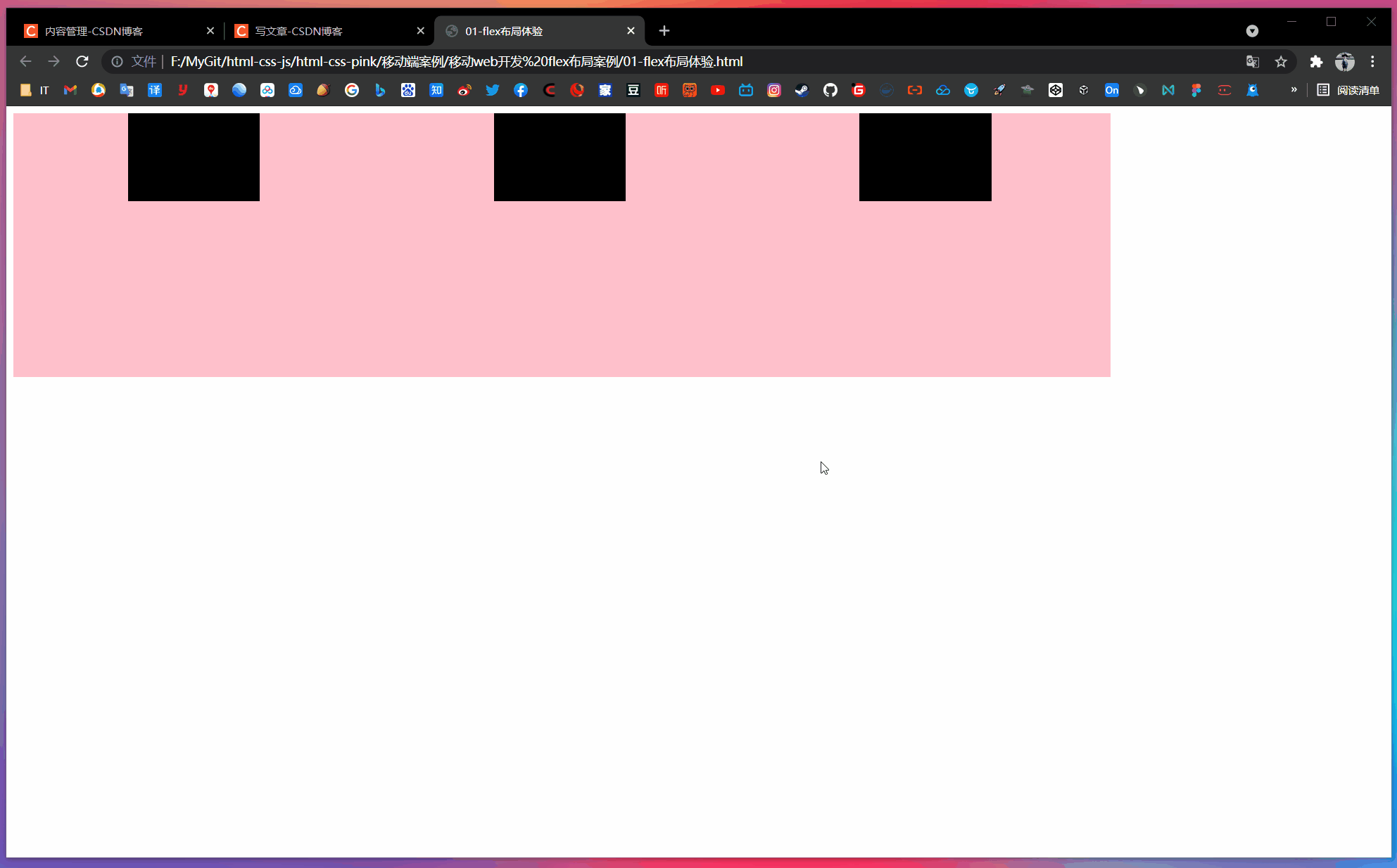Reload the current page
1397x868 pixels.
pyautogui.click(x=82, y=62)
